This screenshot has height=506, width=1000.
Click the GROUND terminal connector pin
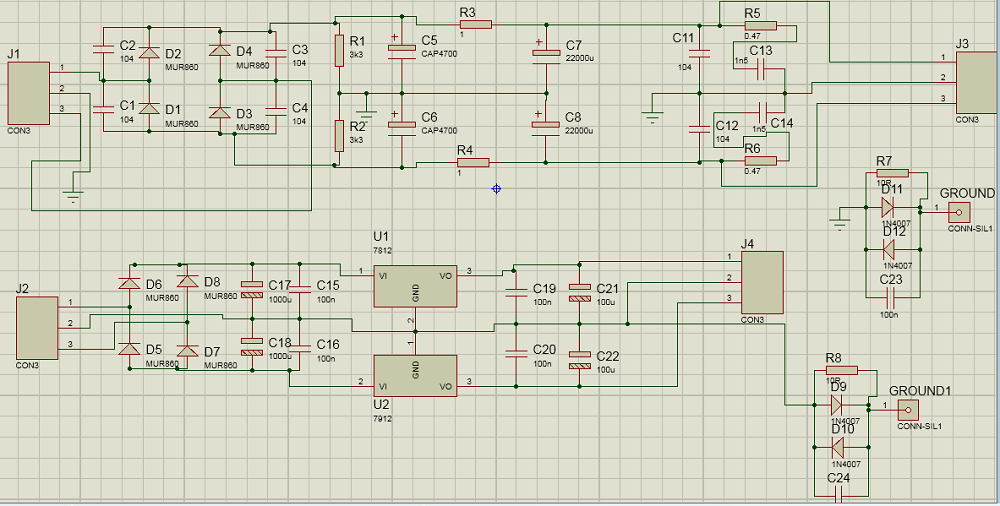pyautogui.click(x=957, y=211)
